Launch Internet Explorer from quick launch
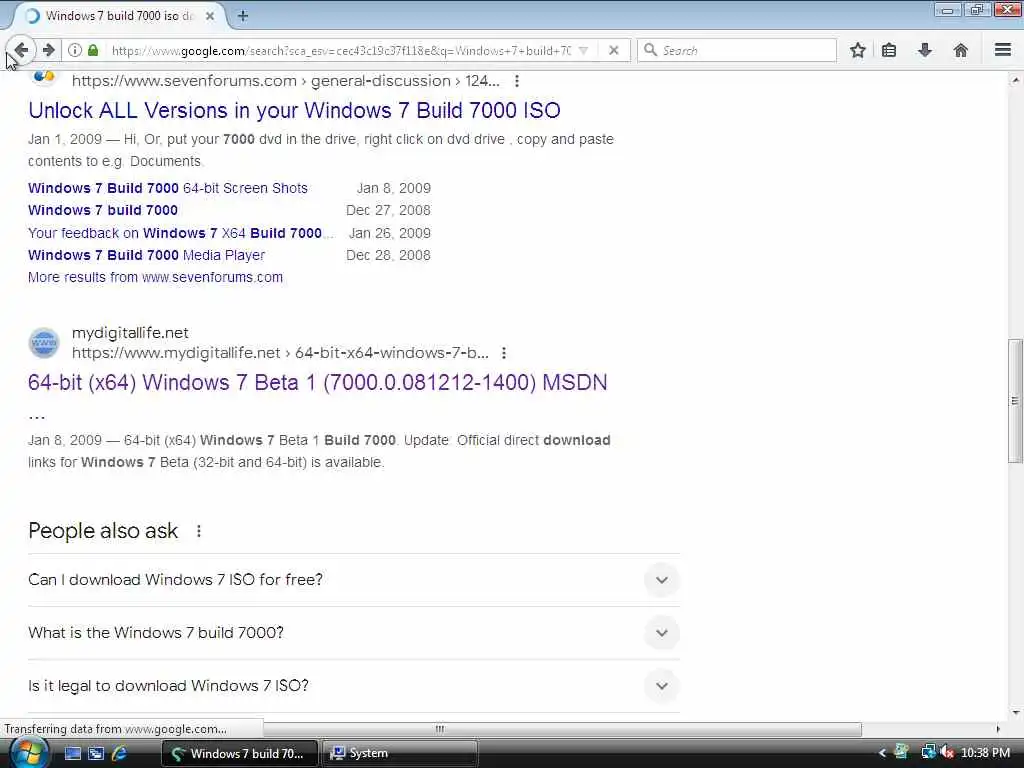The width and height of the screenshot is (1024, 768). tap(120, 753)
